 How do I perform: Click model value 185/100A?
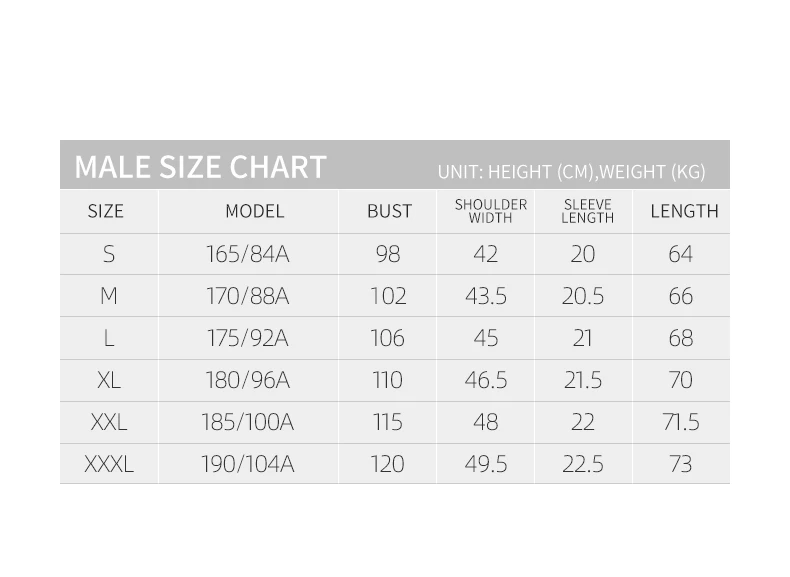(x=247, y=422)
